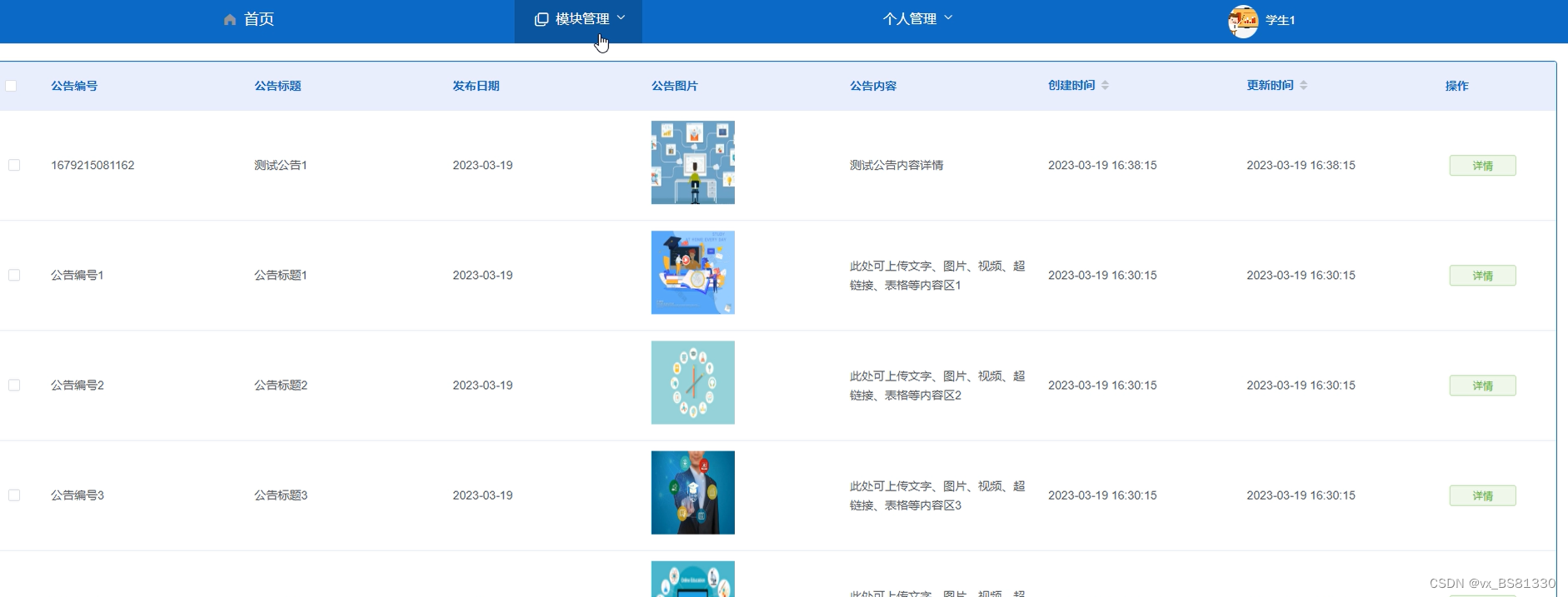Click the 公告编号2 cell
1568x597 pixels.
pos(77,385)
